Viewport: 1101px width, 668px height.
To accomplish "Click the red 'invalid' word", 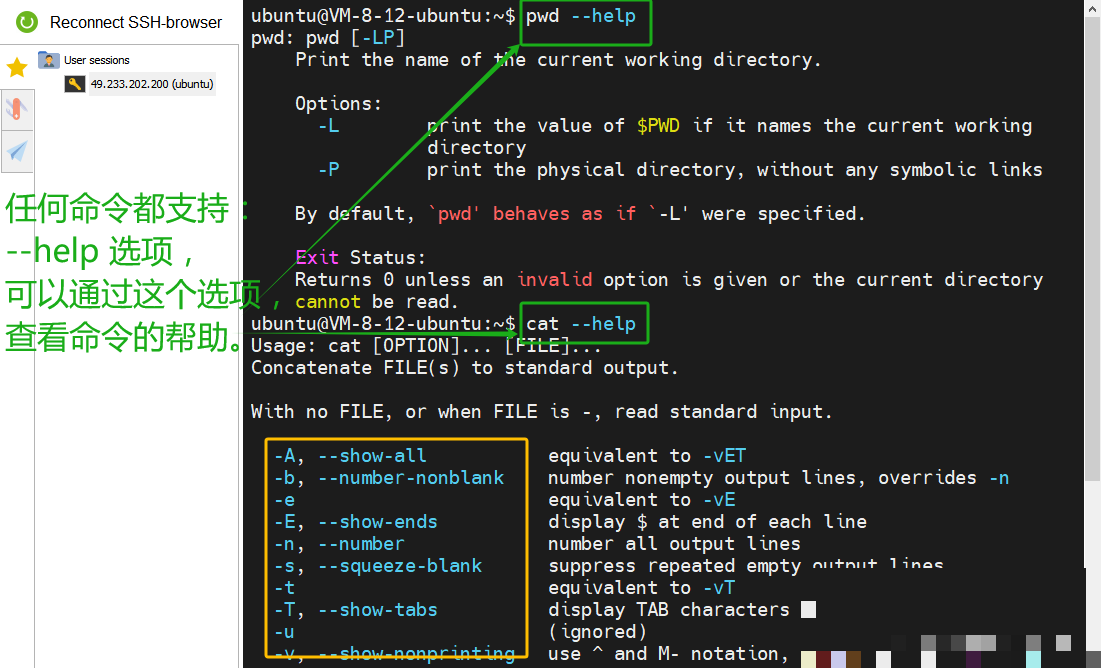I will (x=555, y=280).
